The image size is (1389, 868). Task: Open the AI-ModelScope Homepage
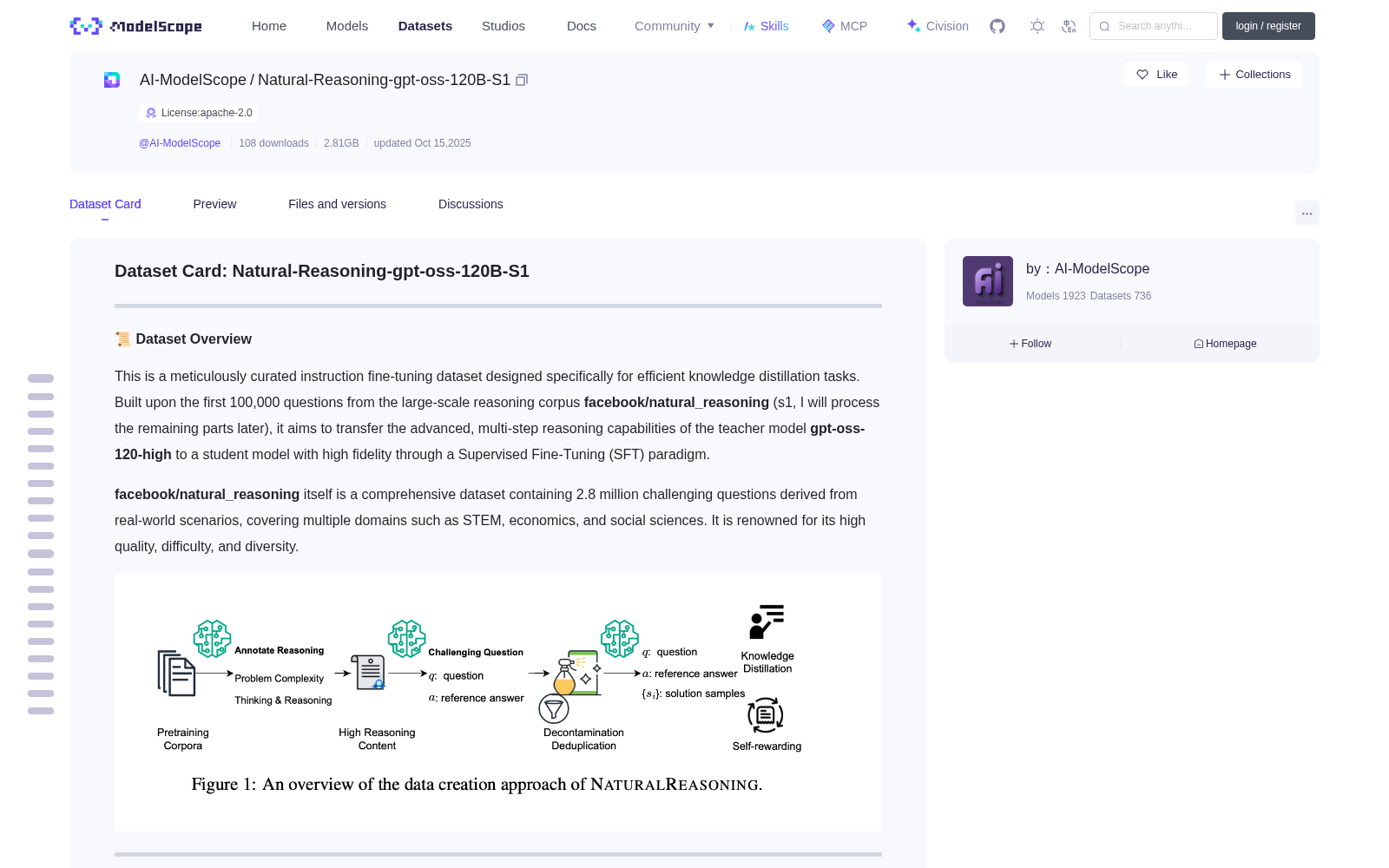coord(1225,344)
